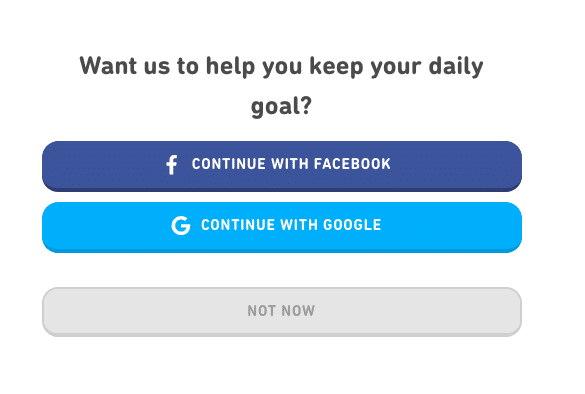The width and height of the screenshot is (585, 394).
Task: Click the heading 'Want us to help you keep your daily'
Action: tap(281, 66)
